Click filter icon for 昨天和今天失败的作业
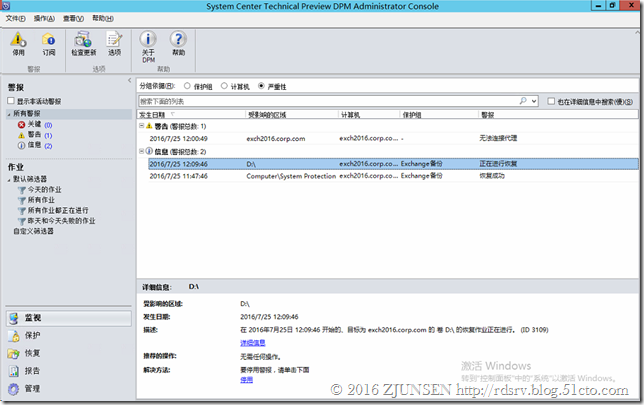 [x=22, y=221]
